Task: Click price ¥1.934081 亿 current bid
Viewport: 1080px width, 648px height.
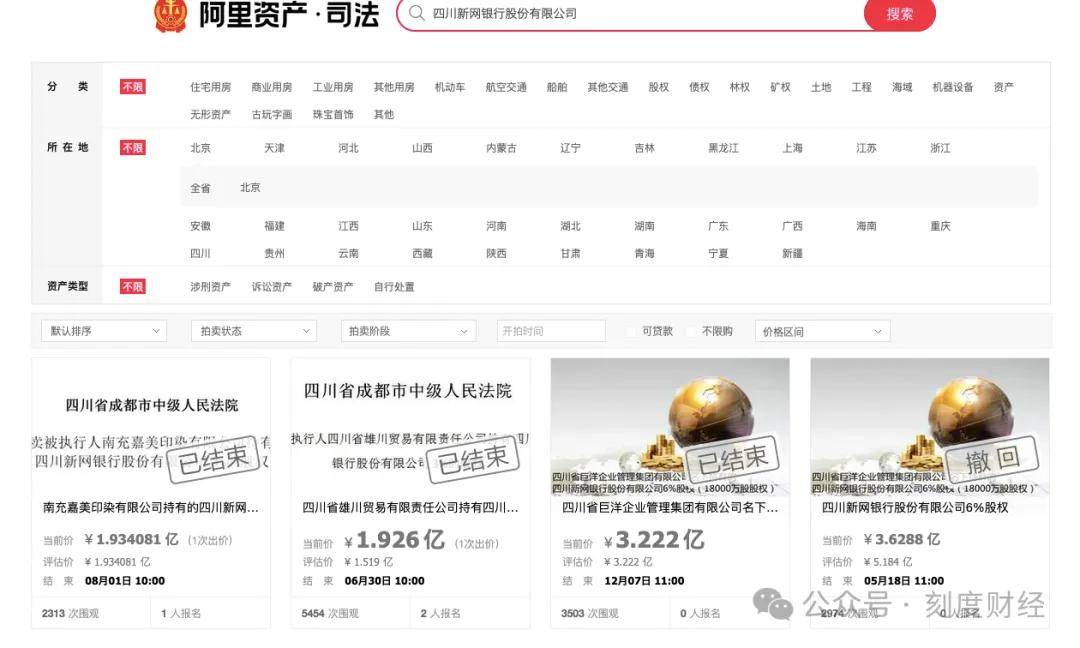Action: coord(132,540)
